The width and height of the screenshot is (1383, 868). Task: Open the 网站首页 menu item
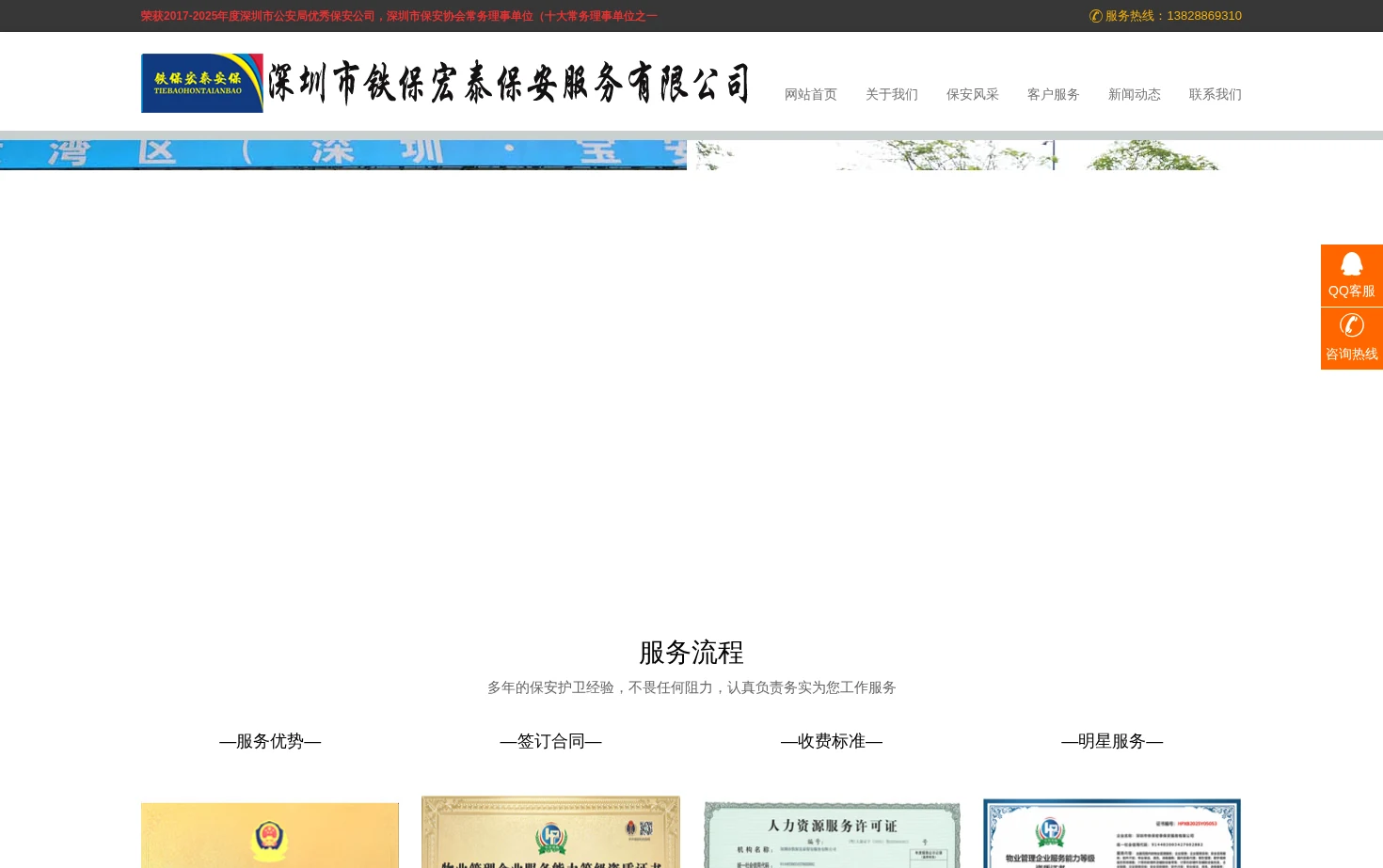pos(811,94)
